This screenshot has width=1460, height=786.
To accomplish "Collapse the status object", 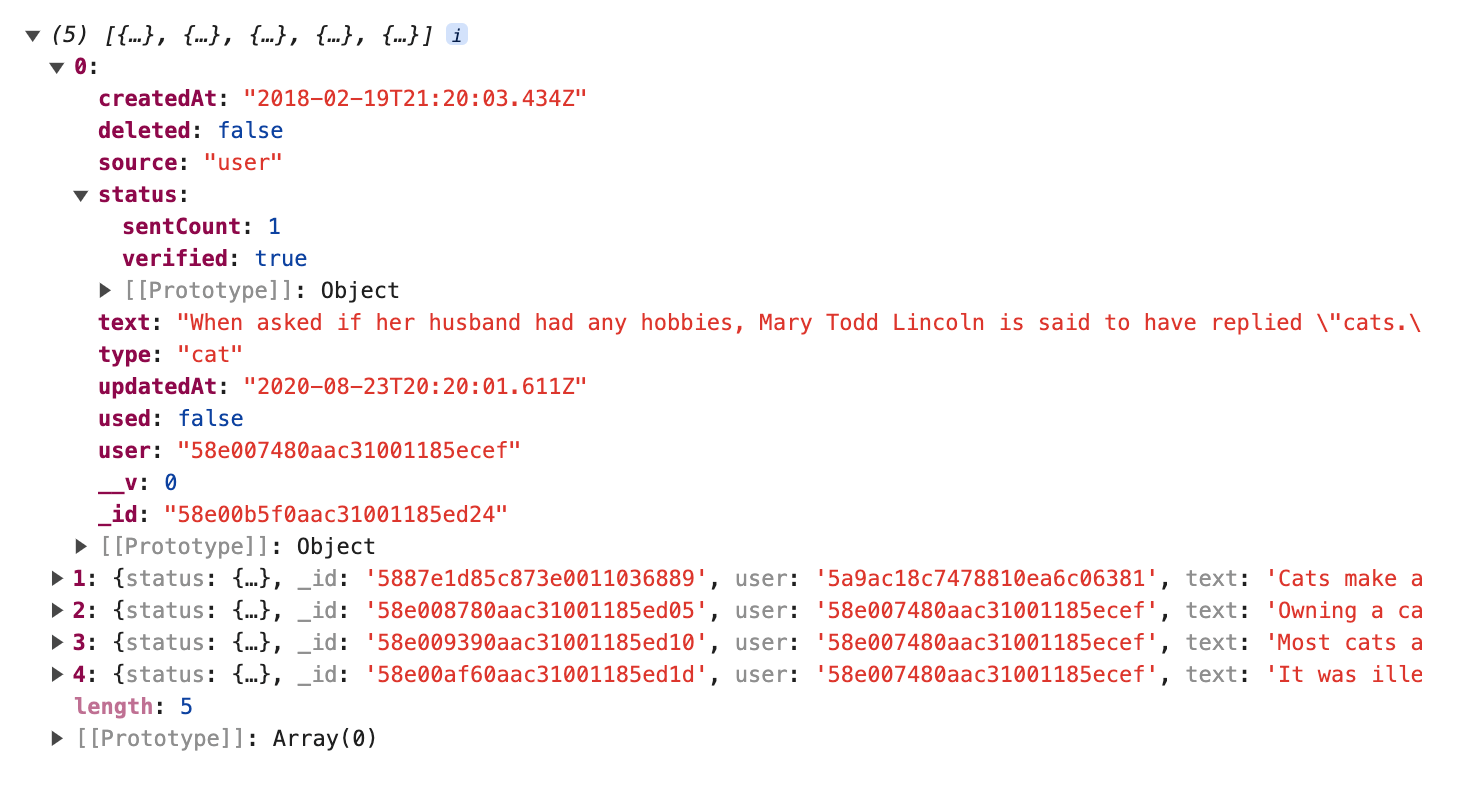I will 82,195.
